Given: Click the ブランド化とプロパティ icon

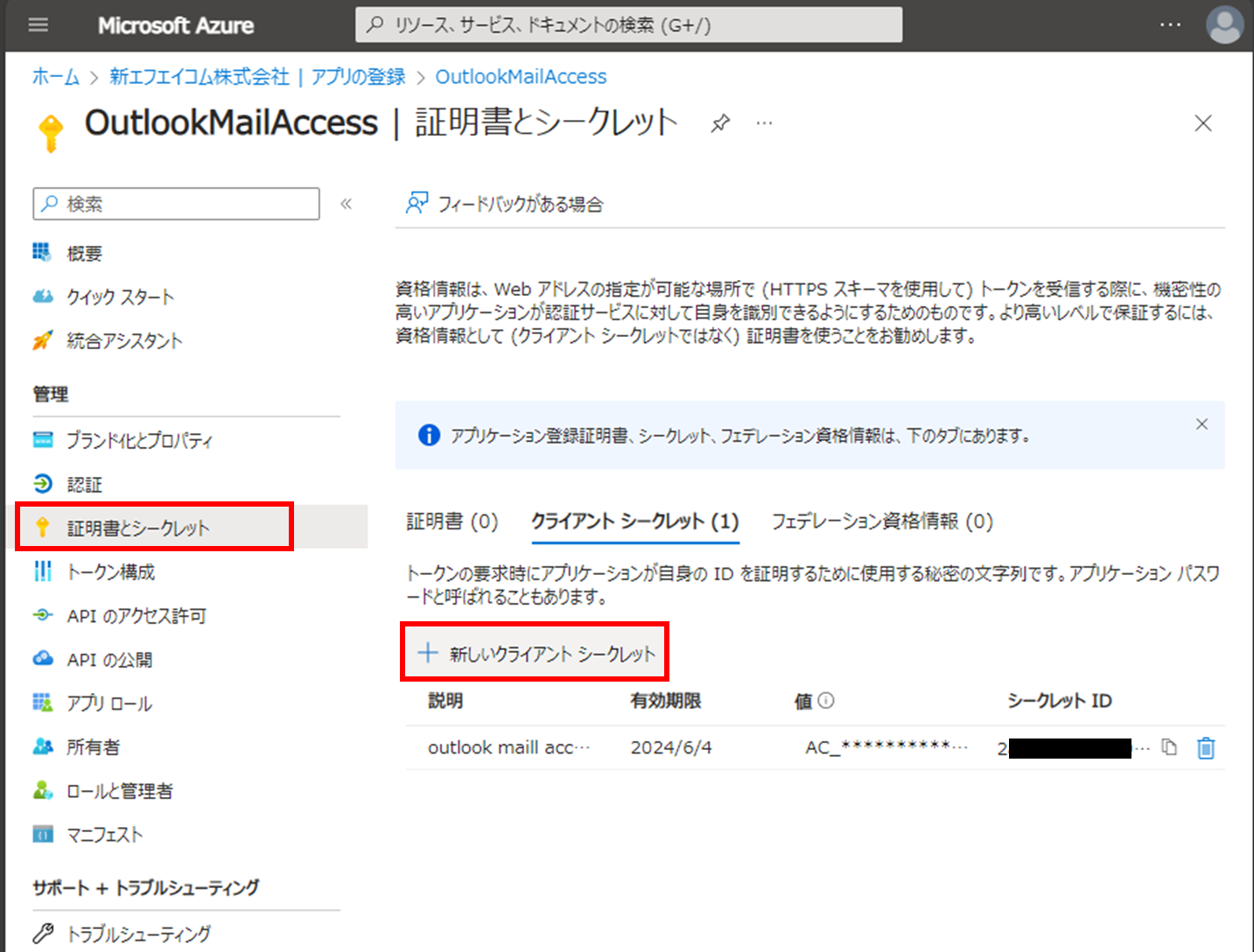Looking at the screenshot, I should pyautogui.click(x=43, y=439).
